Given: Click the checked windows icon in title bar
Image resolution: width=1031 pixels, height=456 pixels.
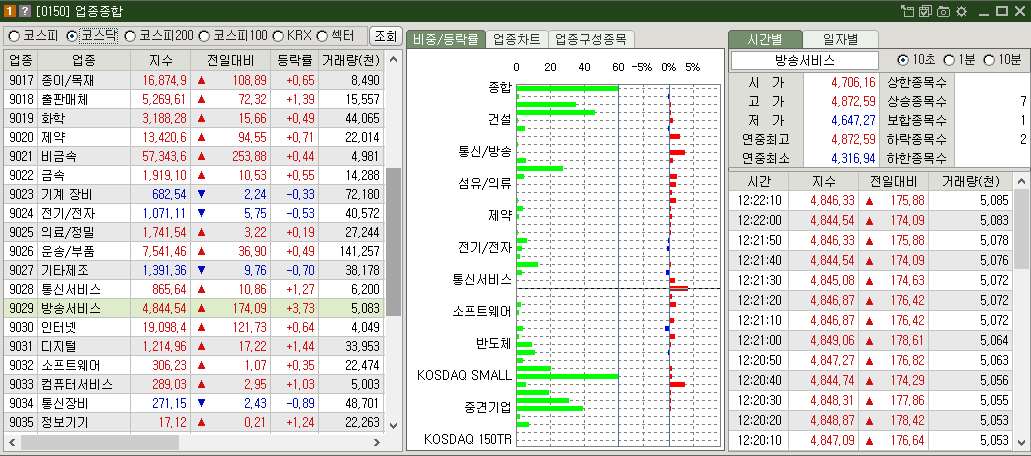Looking at the screenshot, I should 926,11.
